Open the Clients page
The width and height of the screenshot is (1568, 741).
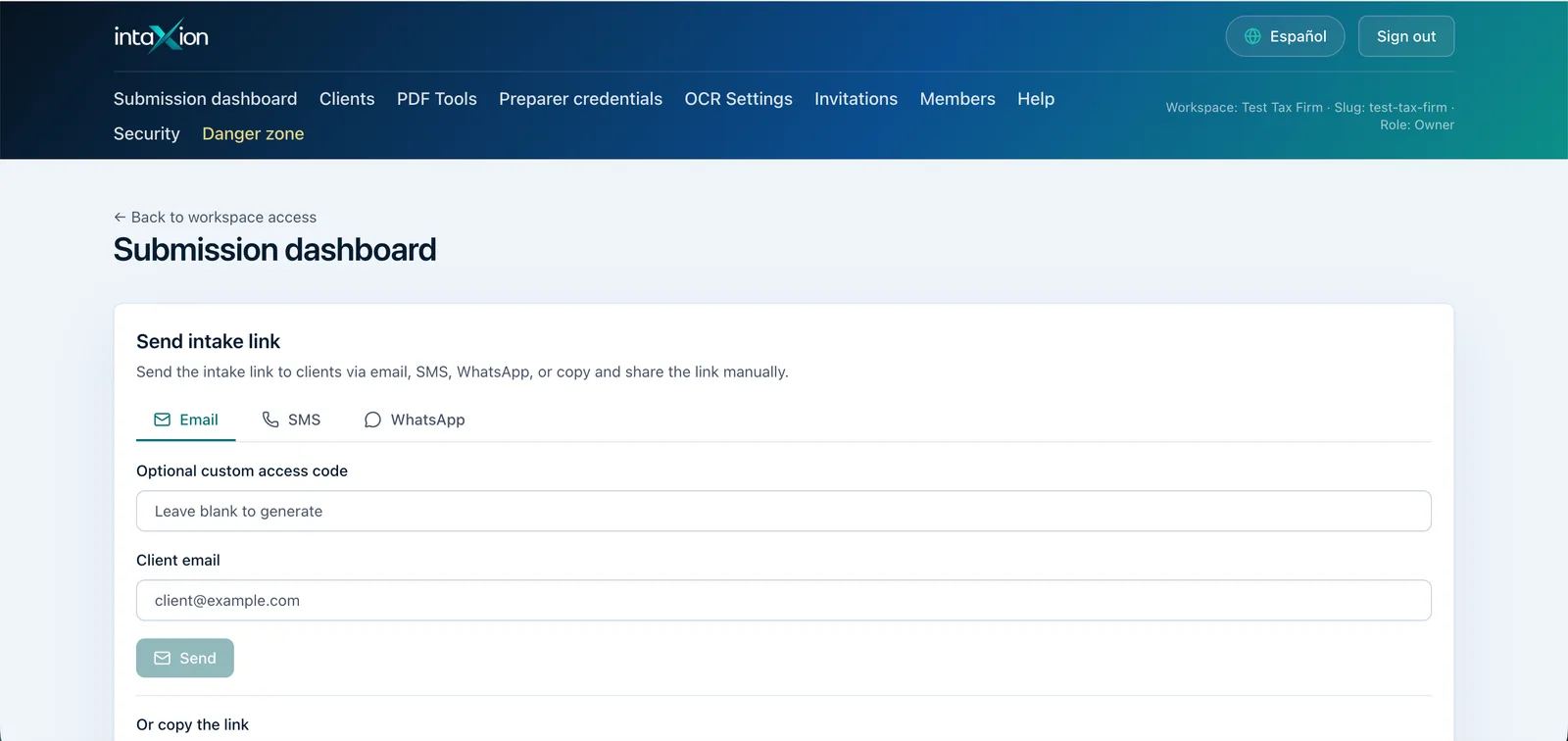click(347, 99)
